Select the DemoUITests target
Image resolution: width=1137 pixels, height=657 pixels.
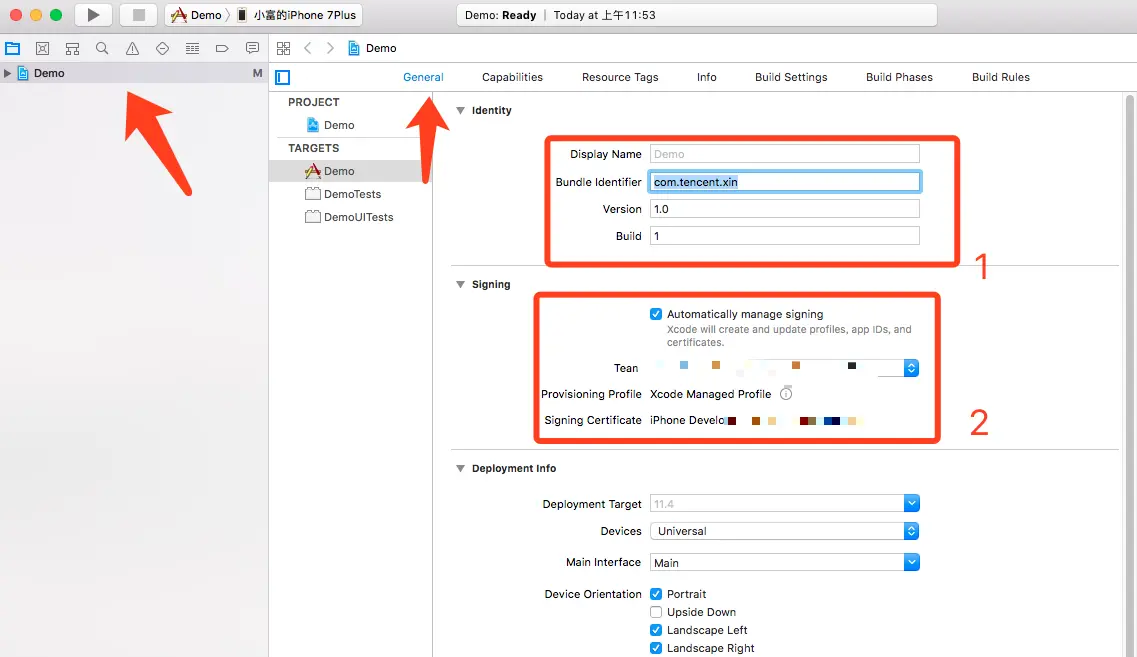pos(350,217)
